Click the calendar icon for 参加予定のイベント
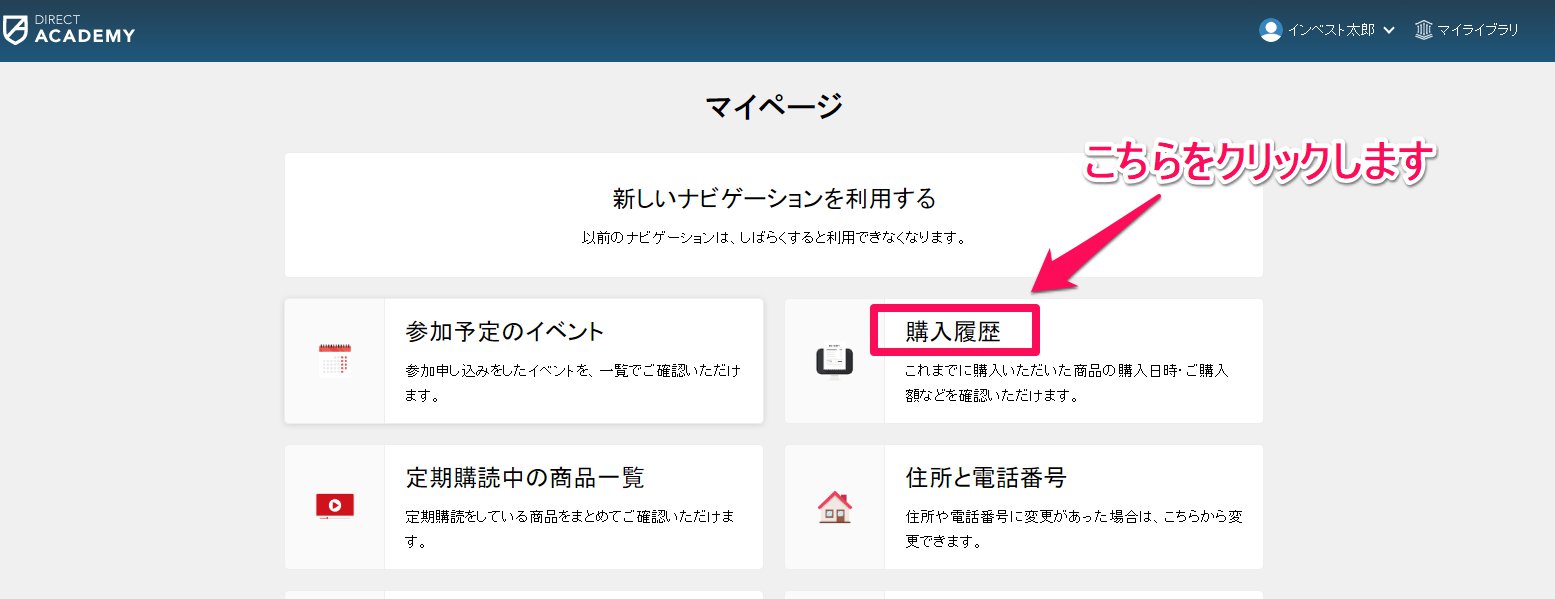The image size is (1555, 599). pos(335,360)
